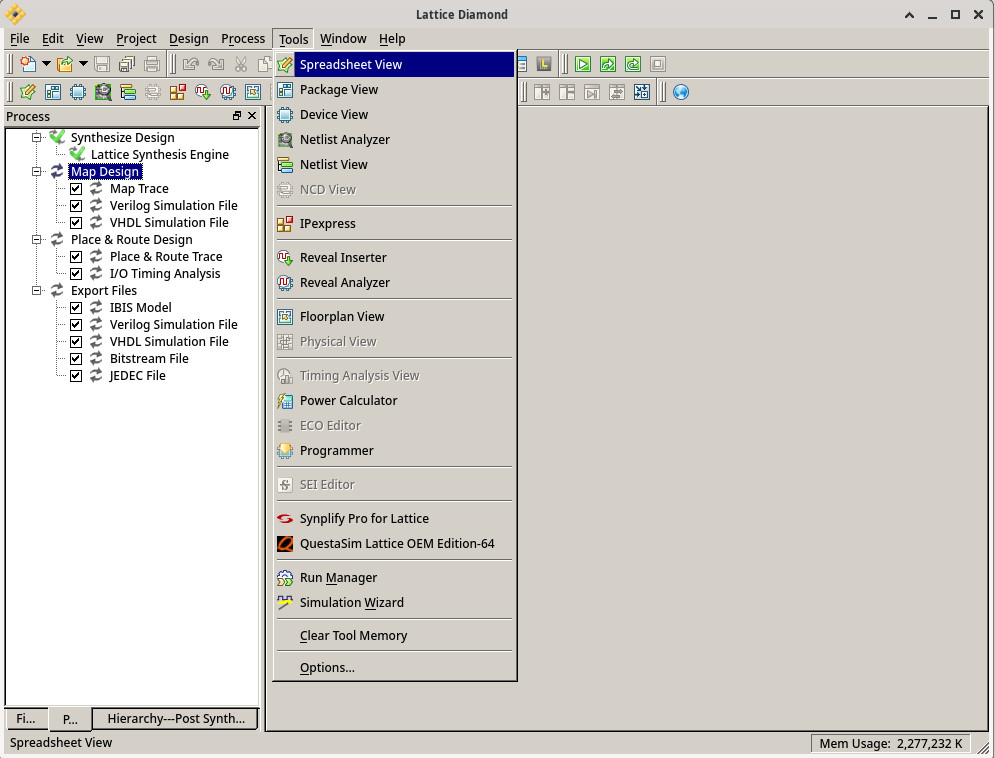This screenshot has width=995, height=758.
Task: Open Simulation Wizard from Tools menu
Action: (395, 603)
